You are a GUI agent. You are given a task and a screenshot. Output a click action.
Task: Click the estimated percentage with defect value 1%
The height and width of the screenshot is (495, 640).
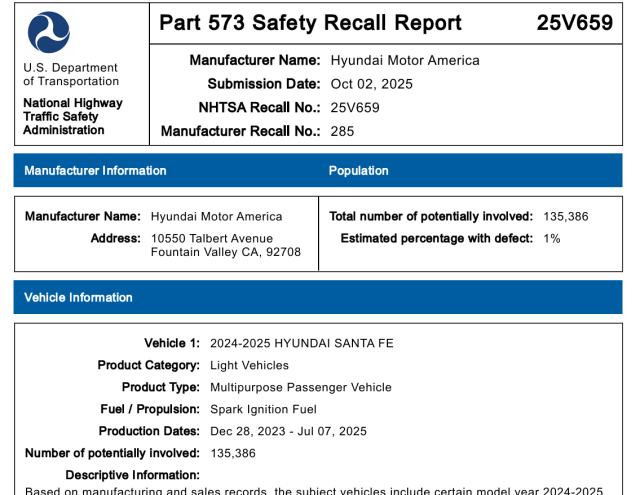coord(552,239)
